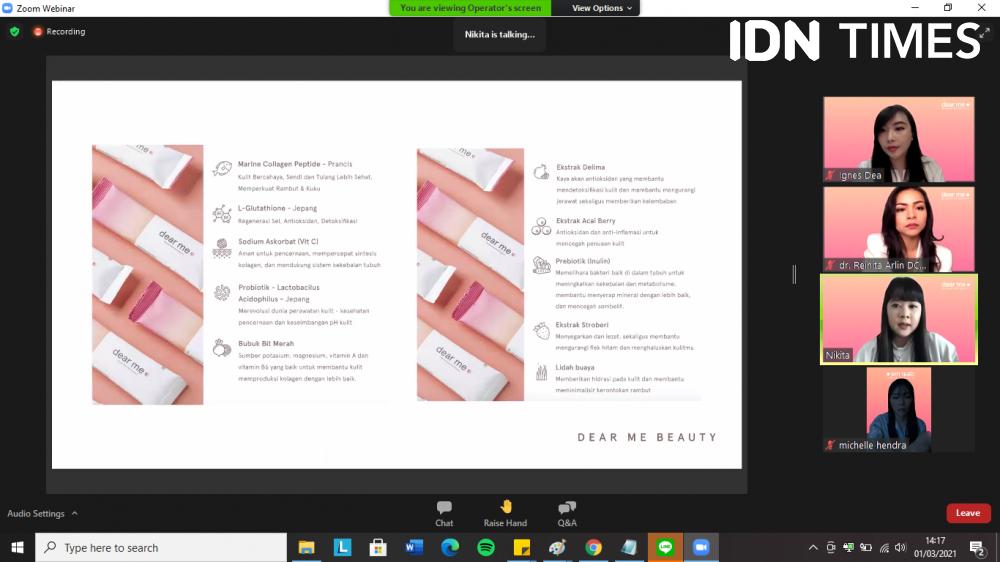Click "L-Glutathione - Jepang" heading on slide

[x=277, y=208]
